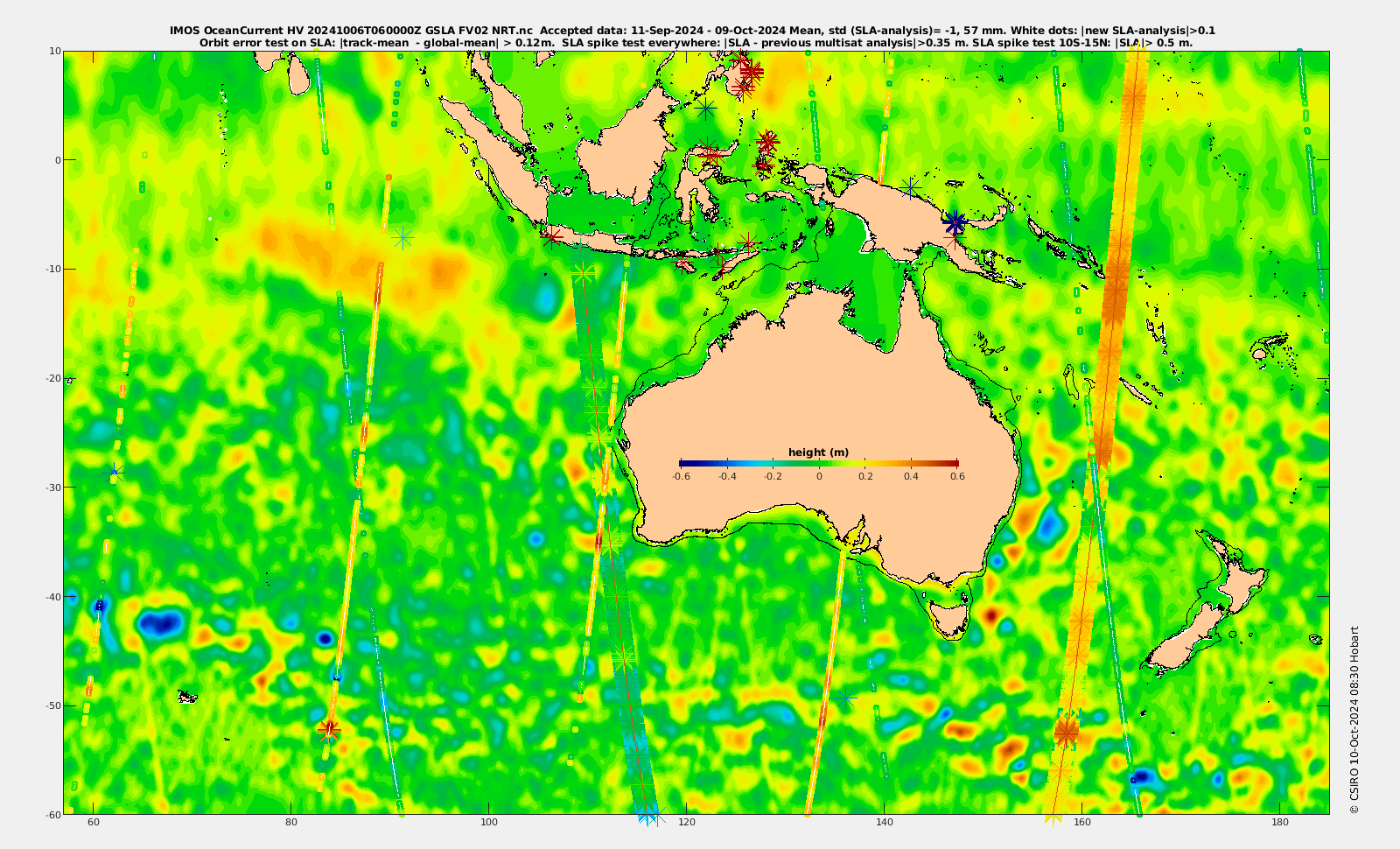Click the colorbar tick label -0.4
This screenshot has width=1400, height=849.
click(x=727, y=476)
